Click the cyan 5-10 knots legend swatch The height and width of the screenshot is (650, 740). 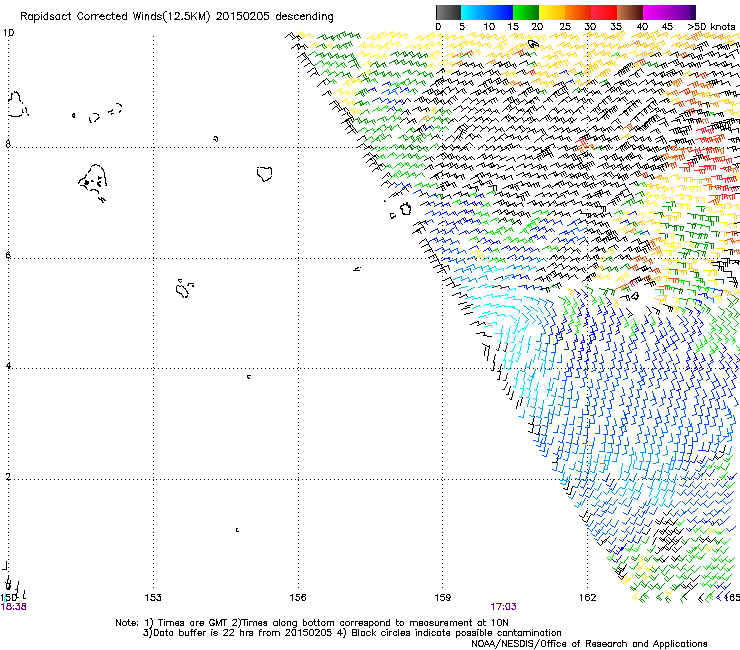tap(474, 12)
